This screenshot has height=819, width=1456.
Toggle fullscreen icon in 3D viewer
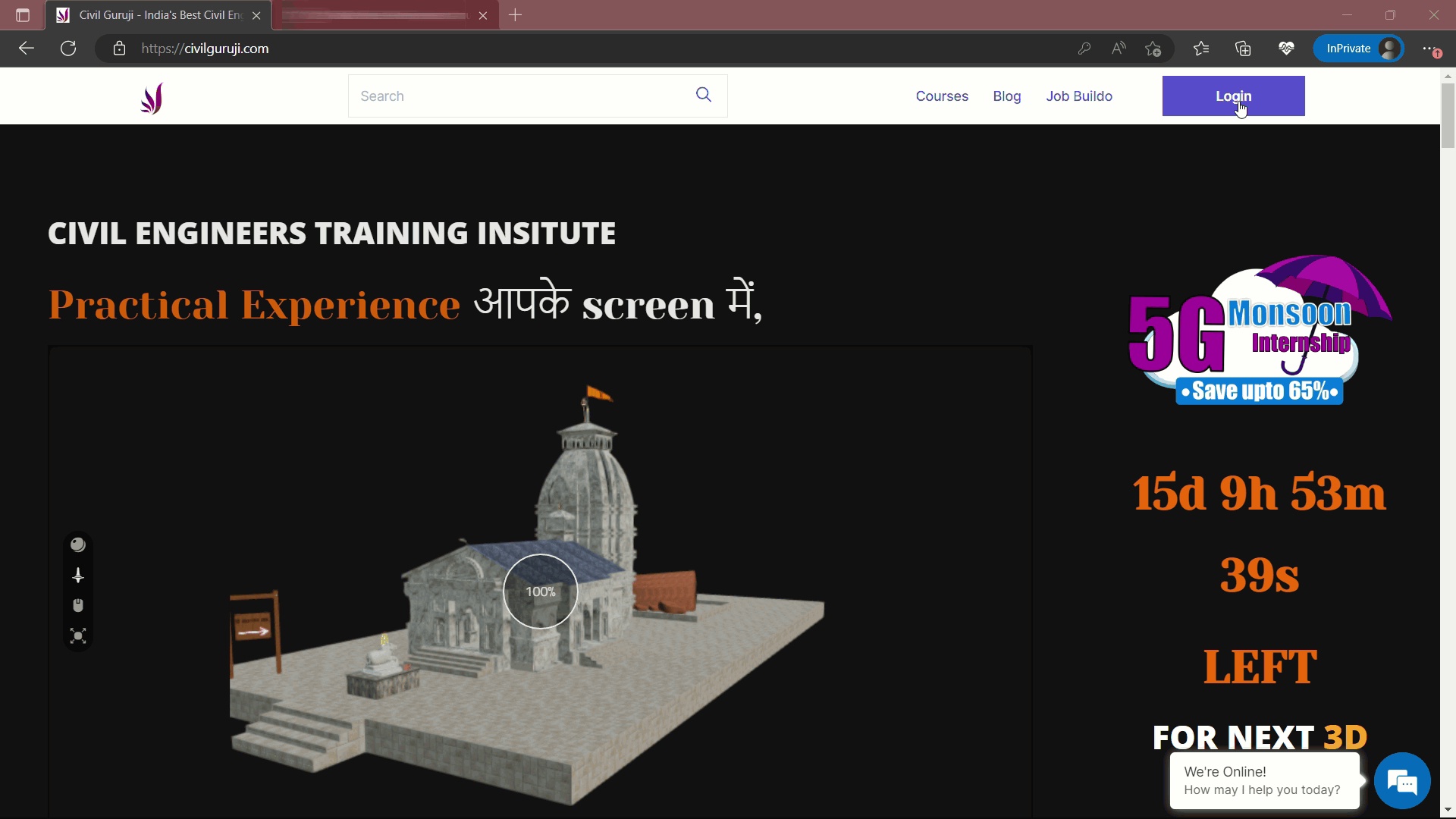[x=78, y=635]
